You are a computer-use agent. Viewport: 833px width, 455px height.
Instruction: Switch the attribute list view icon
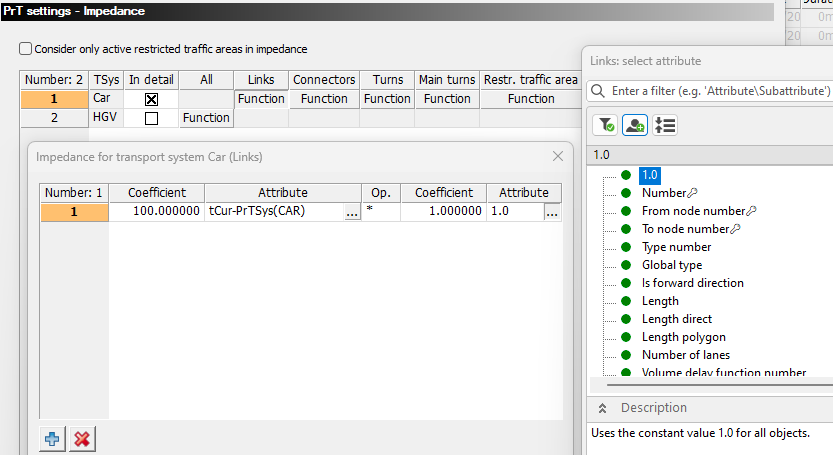pos(665,125)
